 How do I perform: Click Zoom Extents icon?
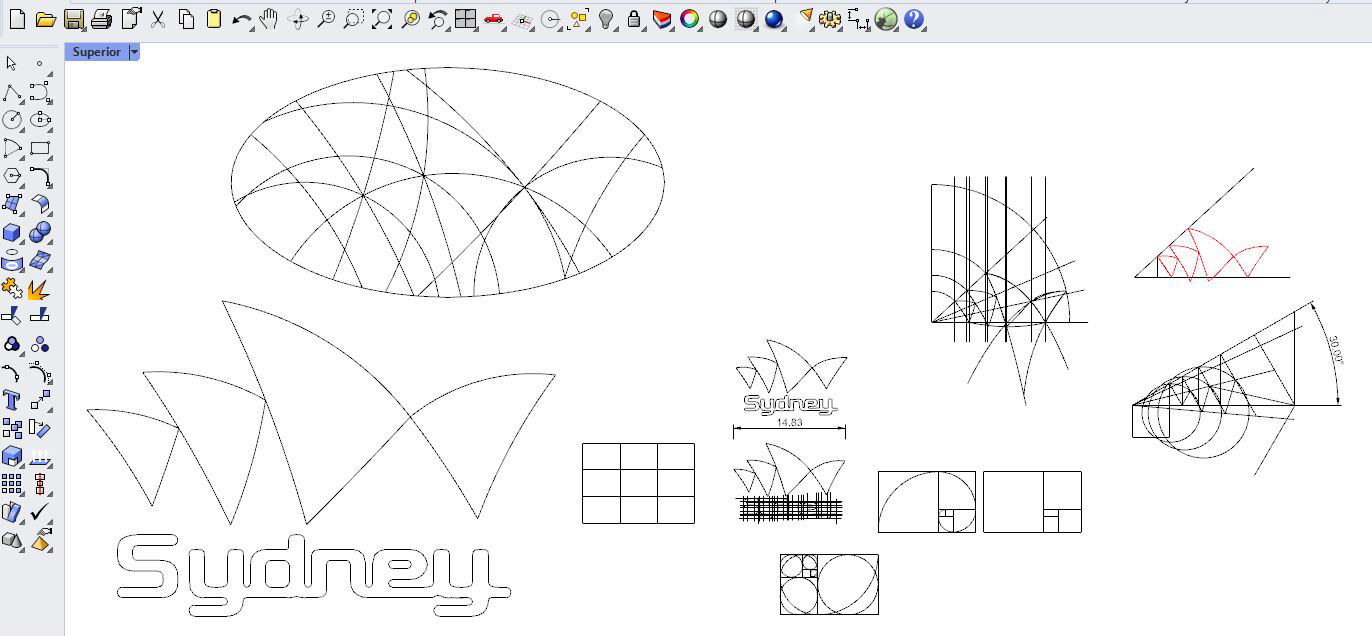click(x=381, y=19)
